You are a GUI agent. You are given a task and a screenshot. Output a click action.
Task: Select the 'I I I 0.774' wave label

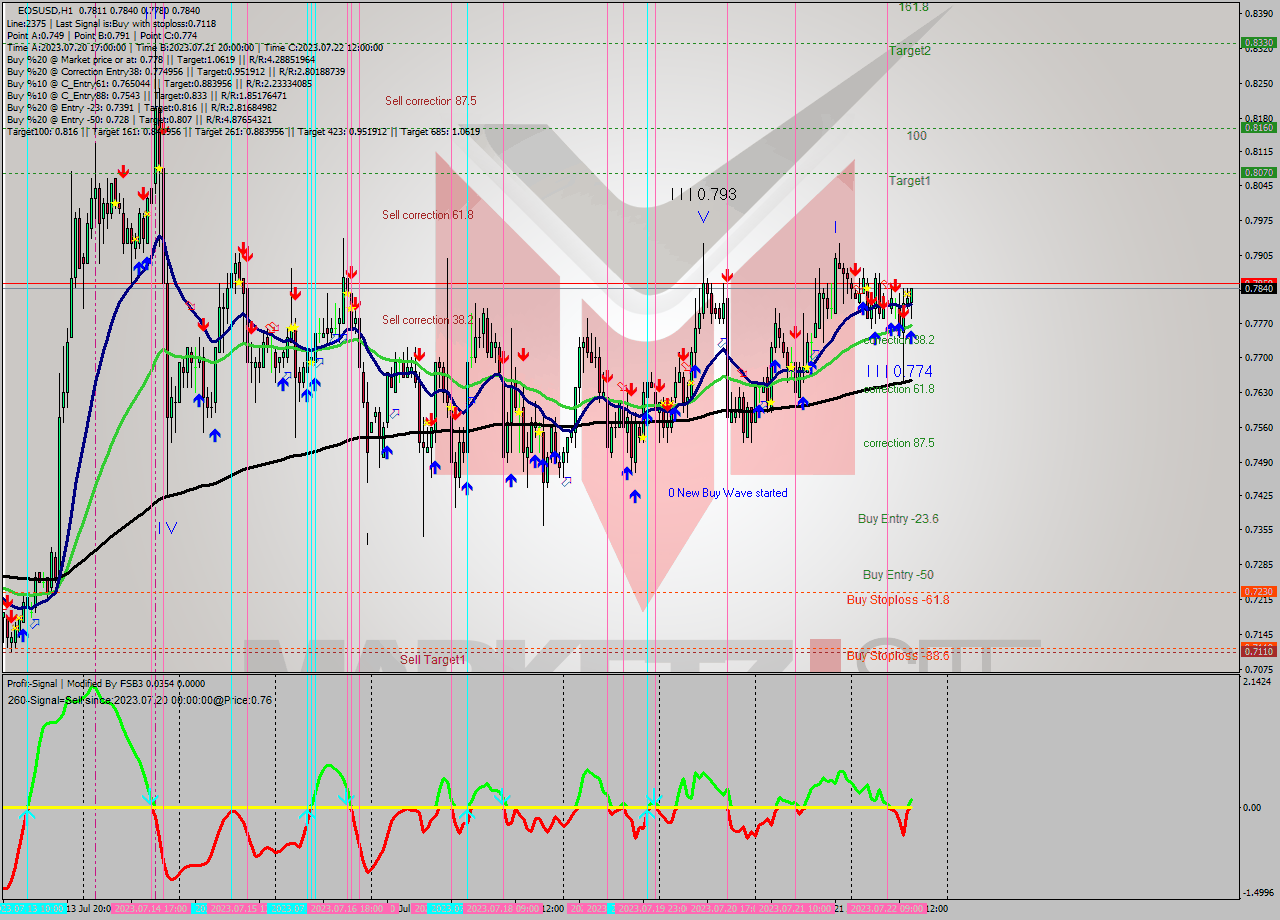click(x=899, y=371)
